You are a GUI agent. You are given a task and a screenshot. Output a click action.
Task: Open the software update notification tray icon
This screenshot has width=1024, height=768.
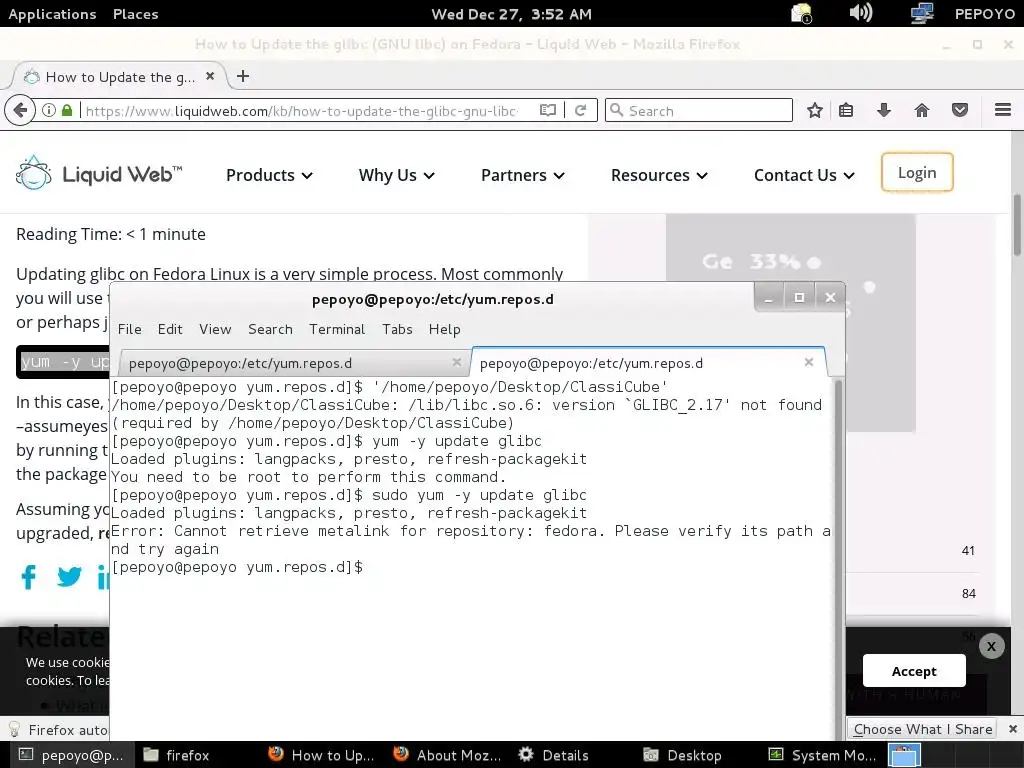point(801,14)
